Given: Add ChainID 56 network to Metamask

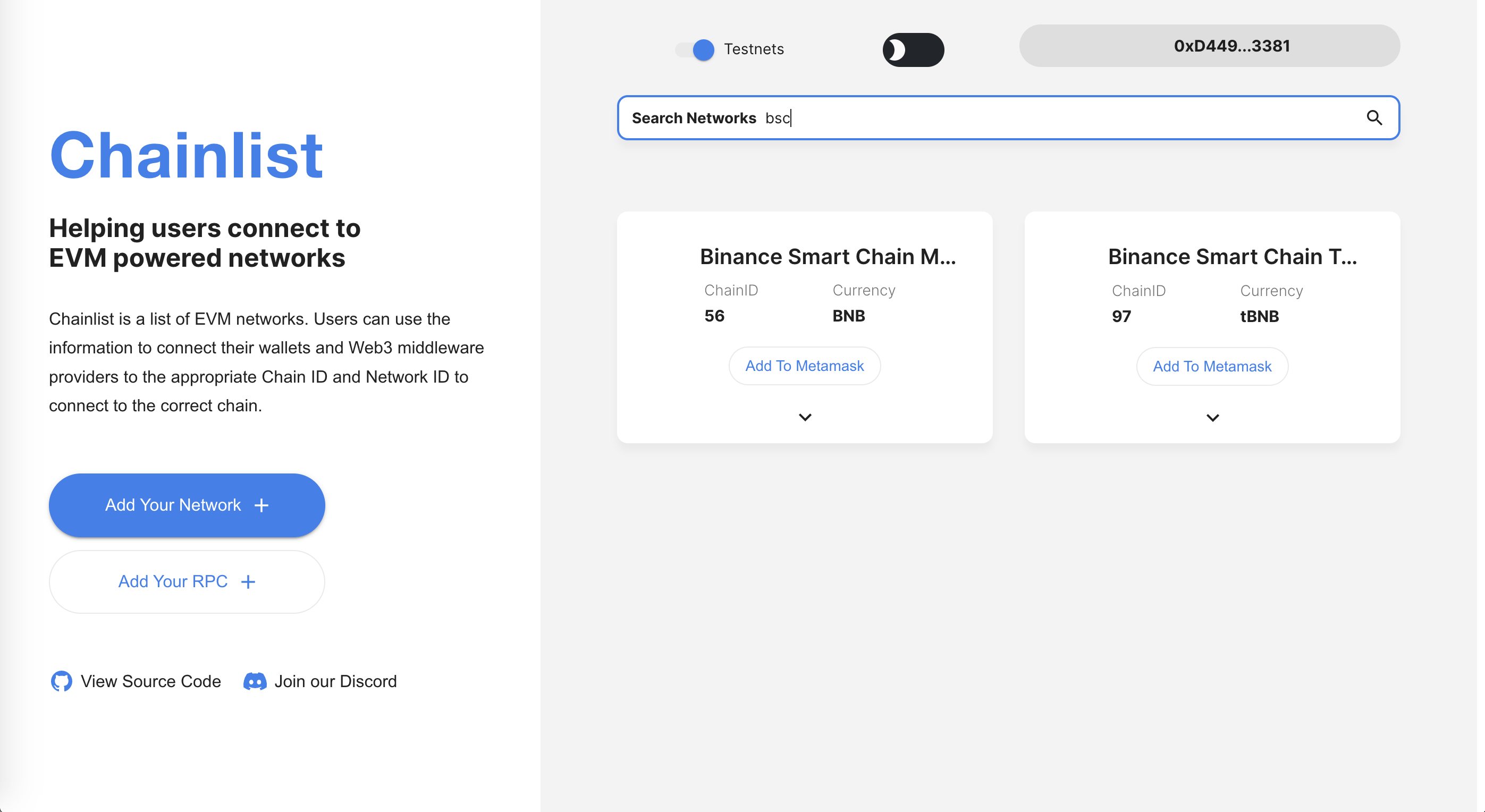Looking at the screenshot, I should [804, 366].
